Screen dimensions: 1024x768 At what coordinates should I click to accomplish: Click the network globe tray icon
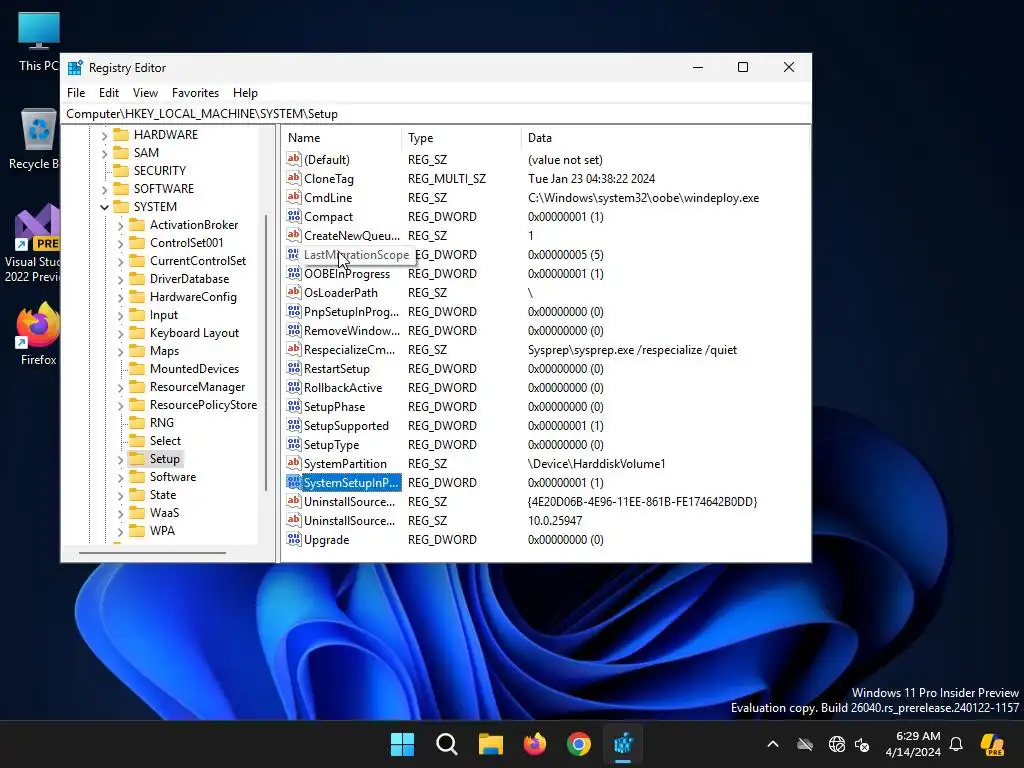[837, 744]
